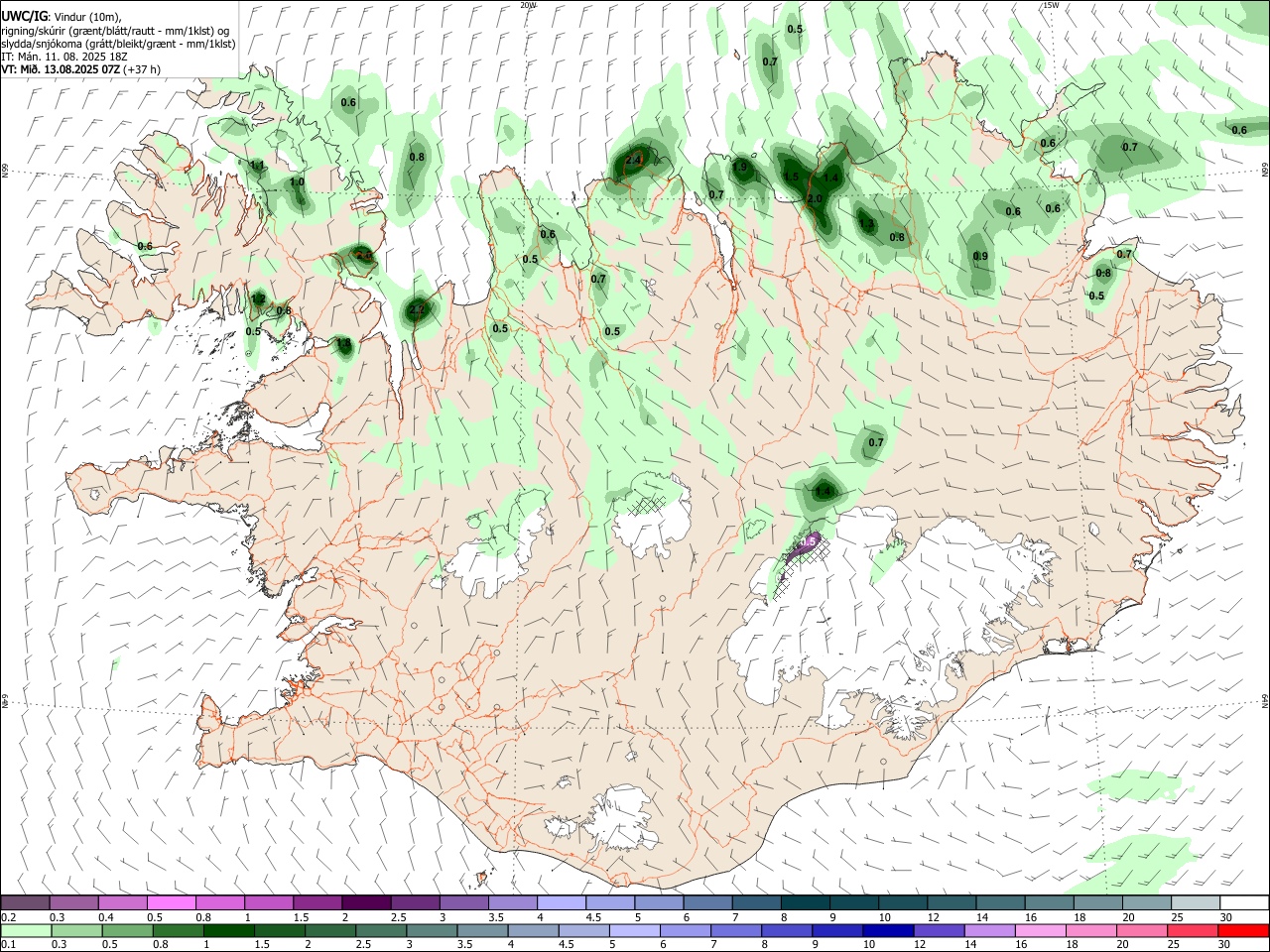This screenshot has width=1270, height=952.
Task: Click the '1.9' precipitation value
Action: (x=739, y=168)
